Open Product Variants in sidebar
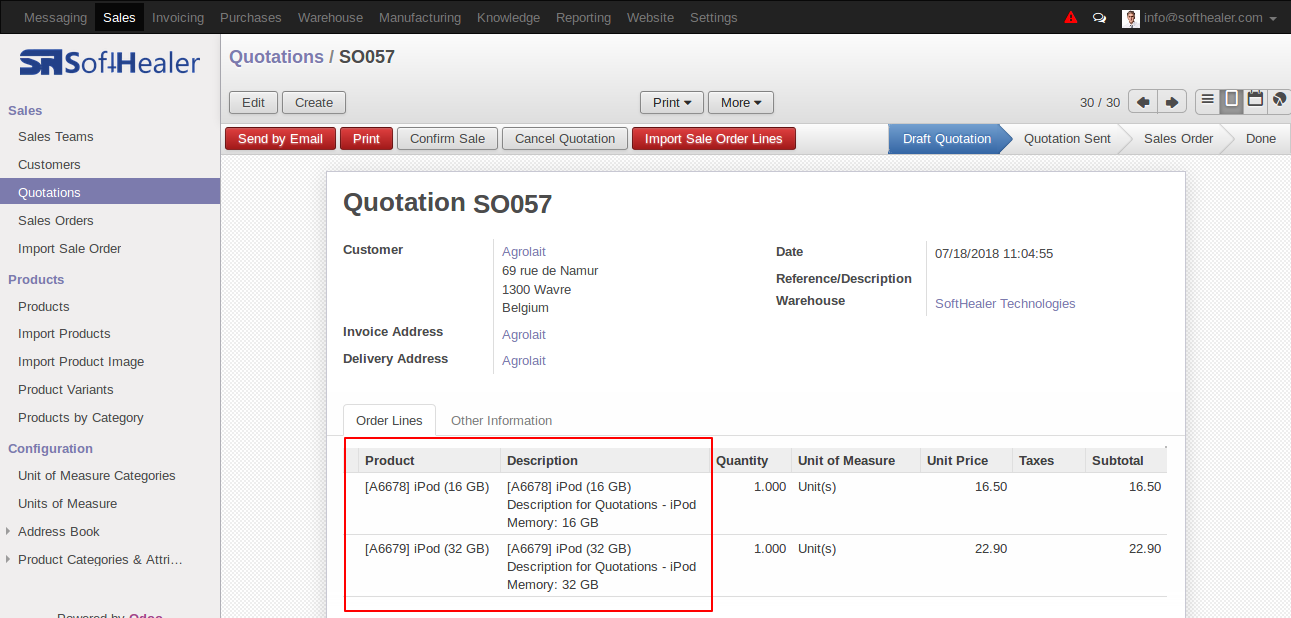The width and height of the screenshot is (1291, 618). tap(66, 390)
